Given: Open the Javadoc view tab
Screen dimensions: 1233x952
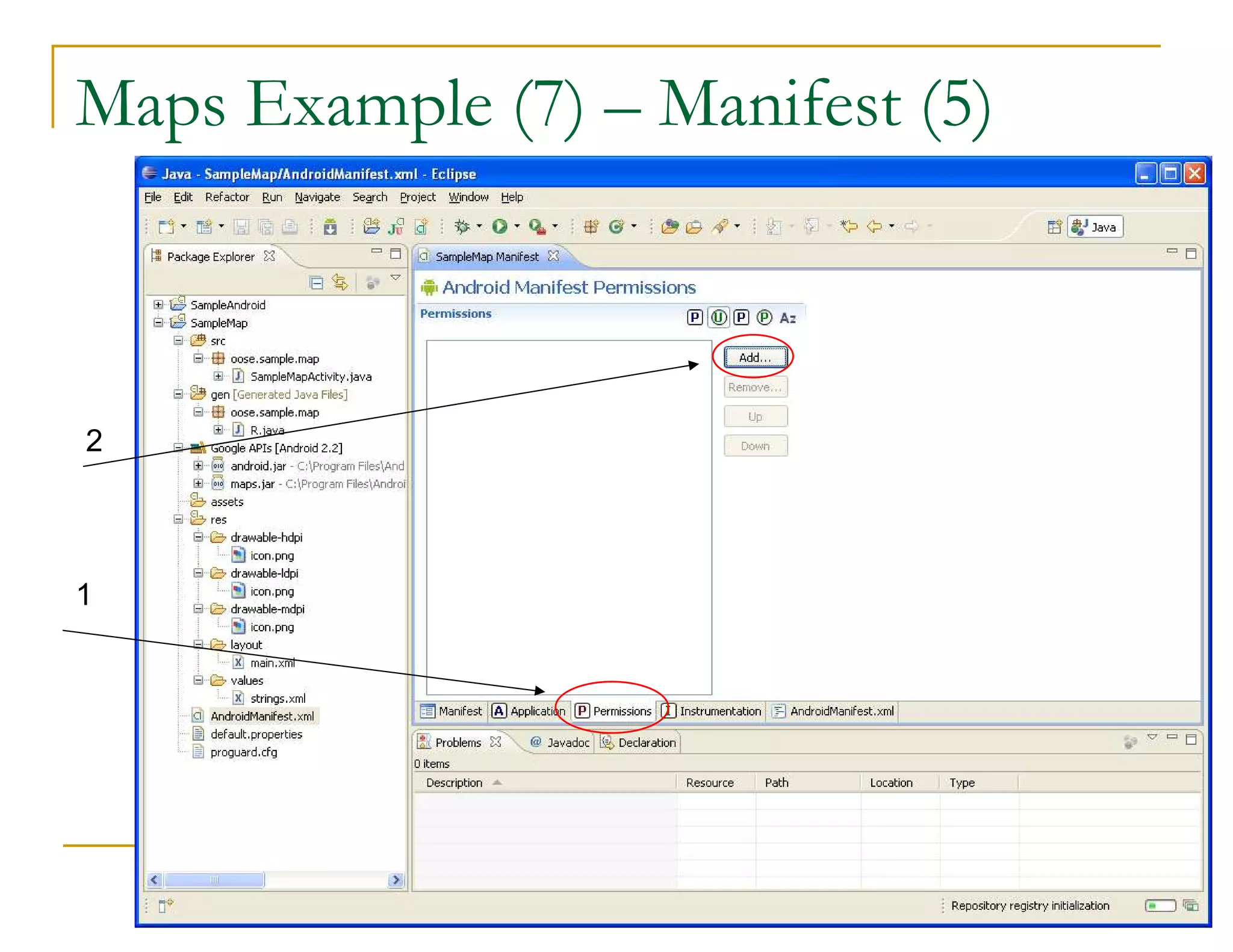Looking at the screenshot, I should coord(559,742).
